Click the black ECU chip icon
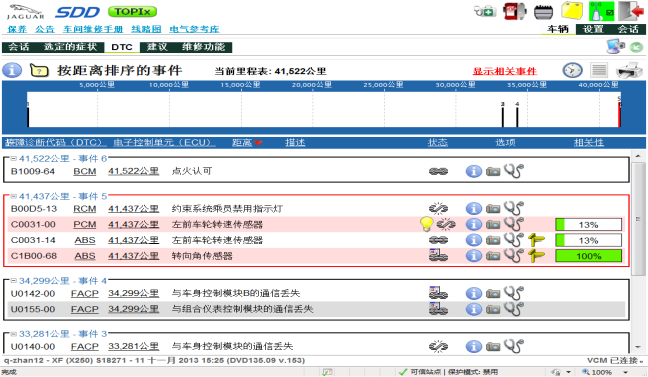Viewport: 648px width, 377px height. tap(543, 12)
